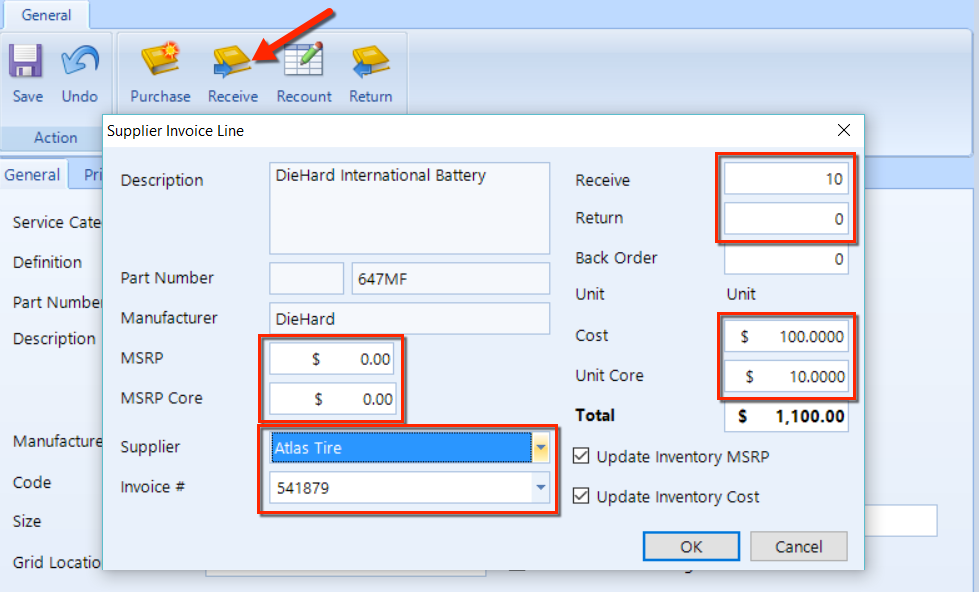Open the Purchase inventory tool
Screen dimensions: 979x592
160,63
